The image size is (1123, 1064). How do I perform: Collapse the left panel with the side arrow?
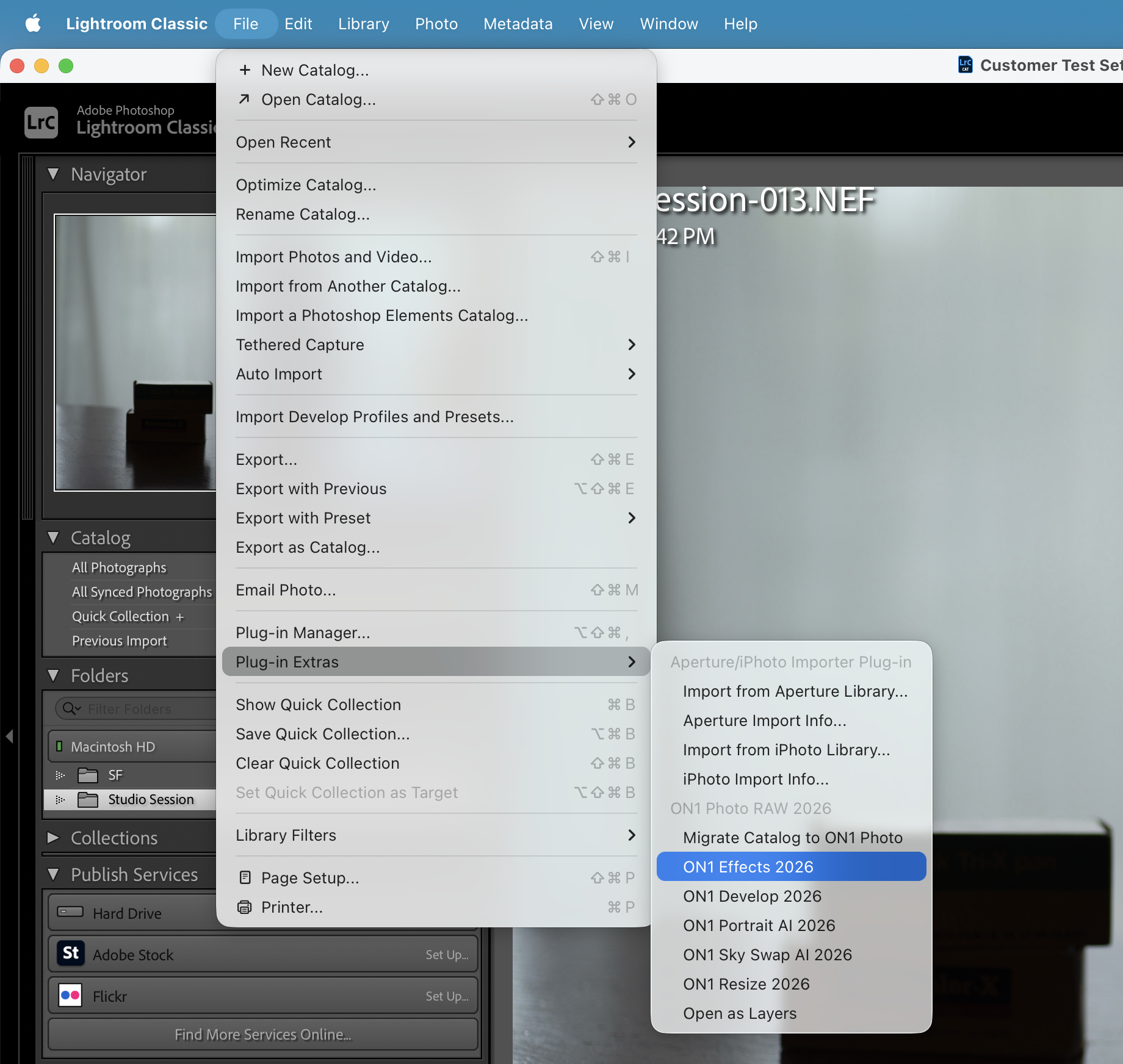(x=9, y=736)
